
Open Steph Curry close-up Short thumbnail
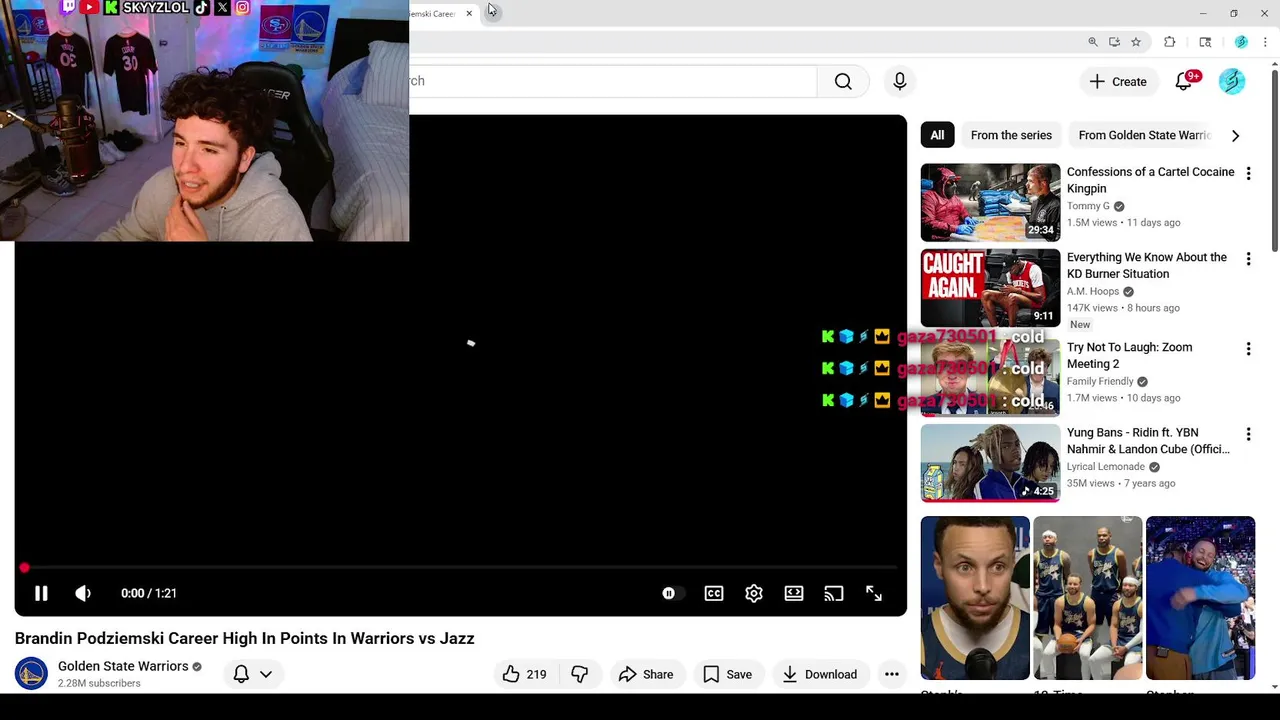[x=975, y=598]
